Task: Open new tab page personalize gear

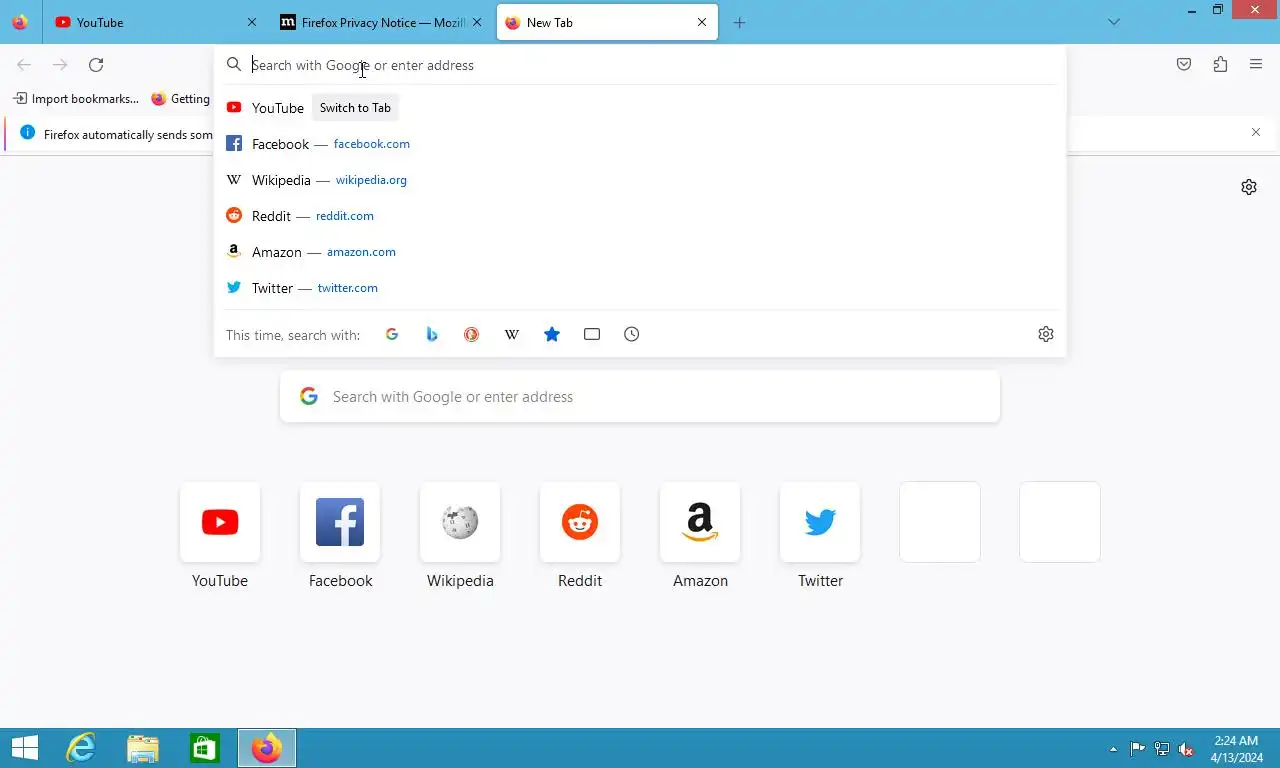Action: (x=1249, y=187)
